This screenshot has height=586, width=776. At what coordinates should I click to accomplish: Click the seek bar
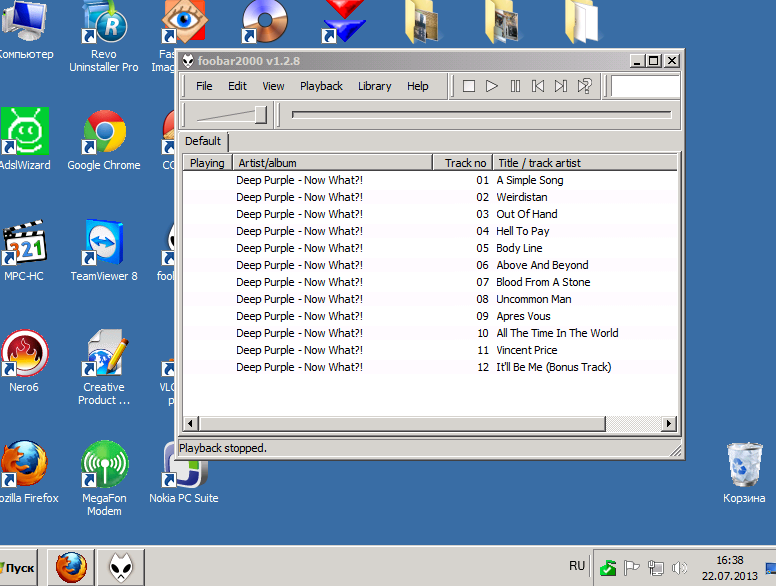point(482,115)
